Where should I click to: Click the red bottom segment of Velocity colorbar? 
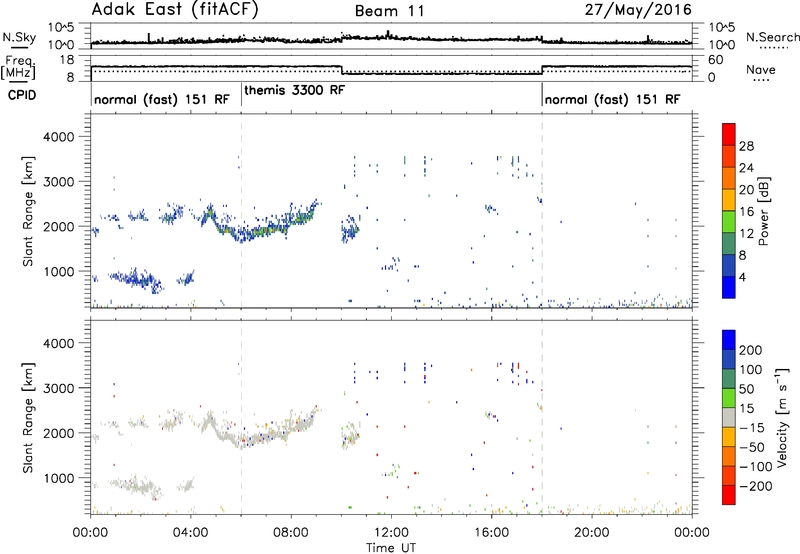coord(729,495)
